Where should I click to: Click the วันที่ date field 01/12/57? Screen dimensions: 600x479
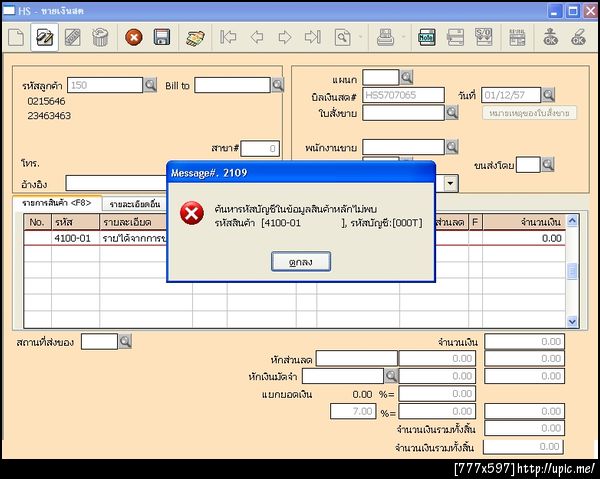(511, 95)
